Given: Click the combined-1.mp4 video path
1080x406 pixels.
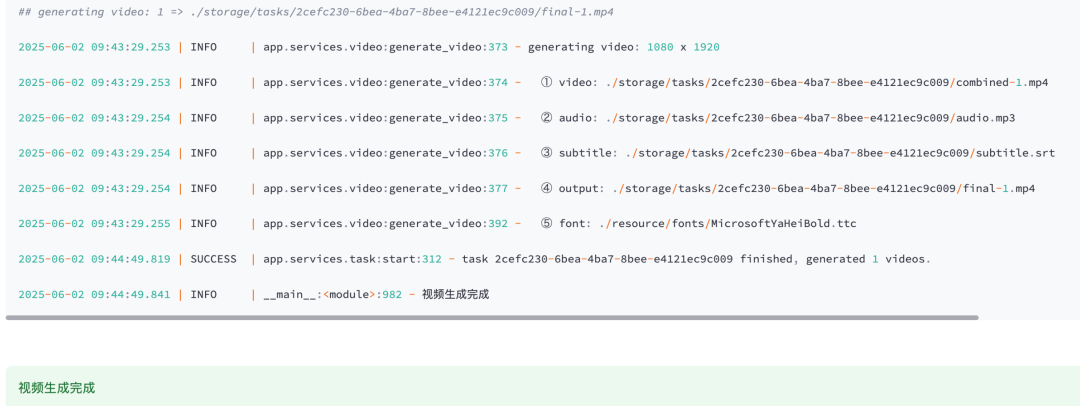Looking at the screenshot, I should pyautogui.click(x=827, y=82).
